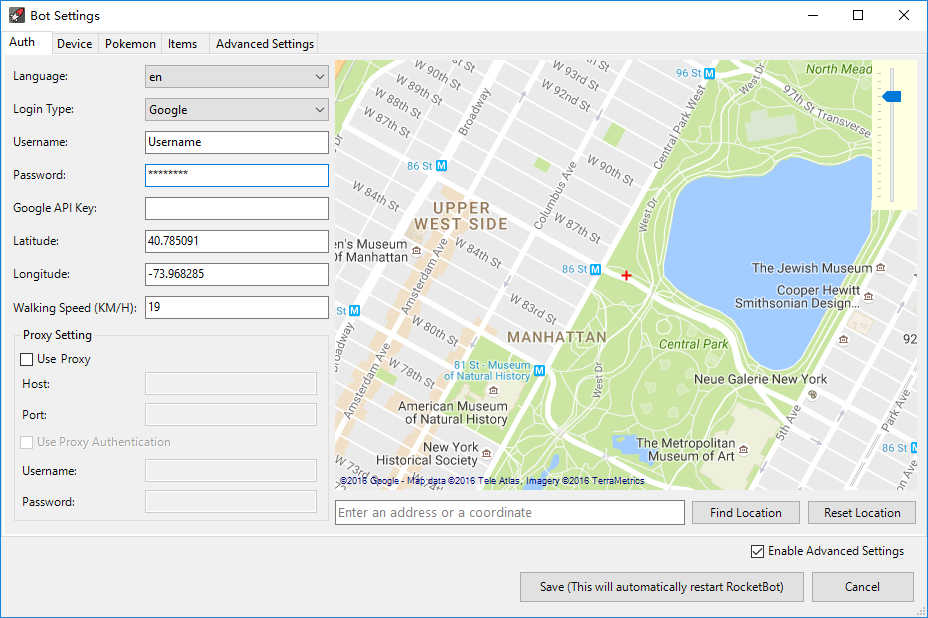The width and height of the screenshot is (928, 618).
Task: Open the Advanced Settings tab
Action: tap(265, 43)
